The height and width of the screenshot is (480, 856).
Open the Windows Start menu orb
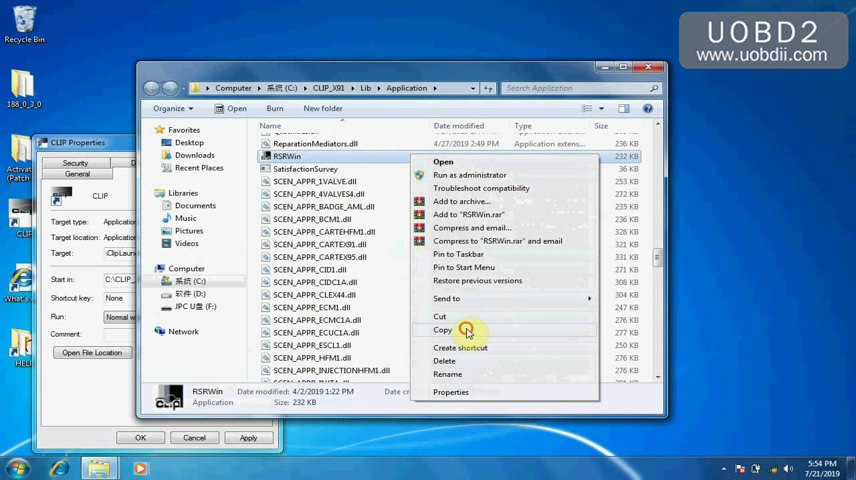[x=18, y=467]
